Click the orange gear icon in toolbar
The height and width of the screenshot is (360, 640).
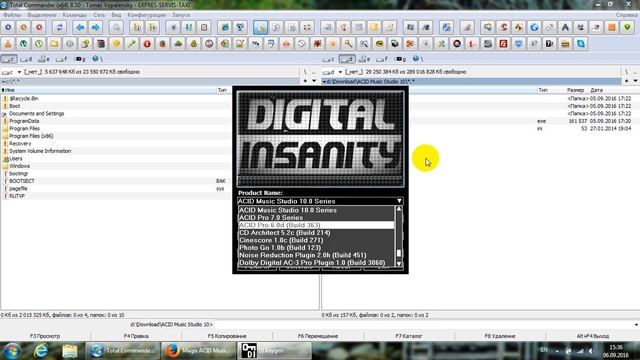pyautogui.click(x=24, y=27)
